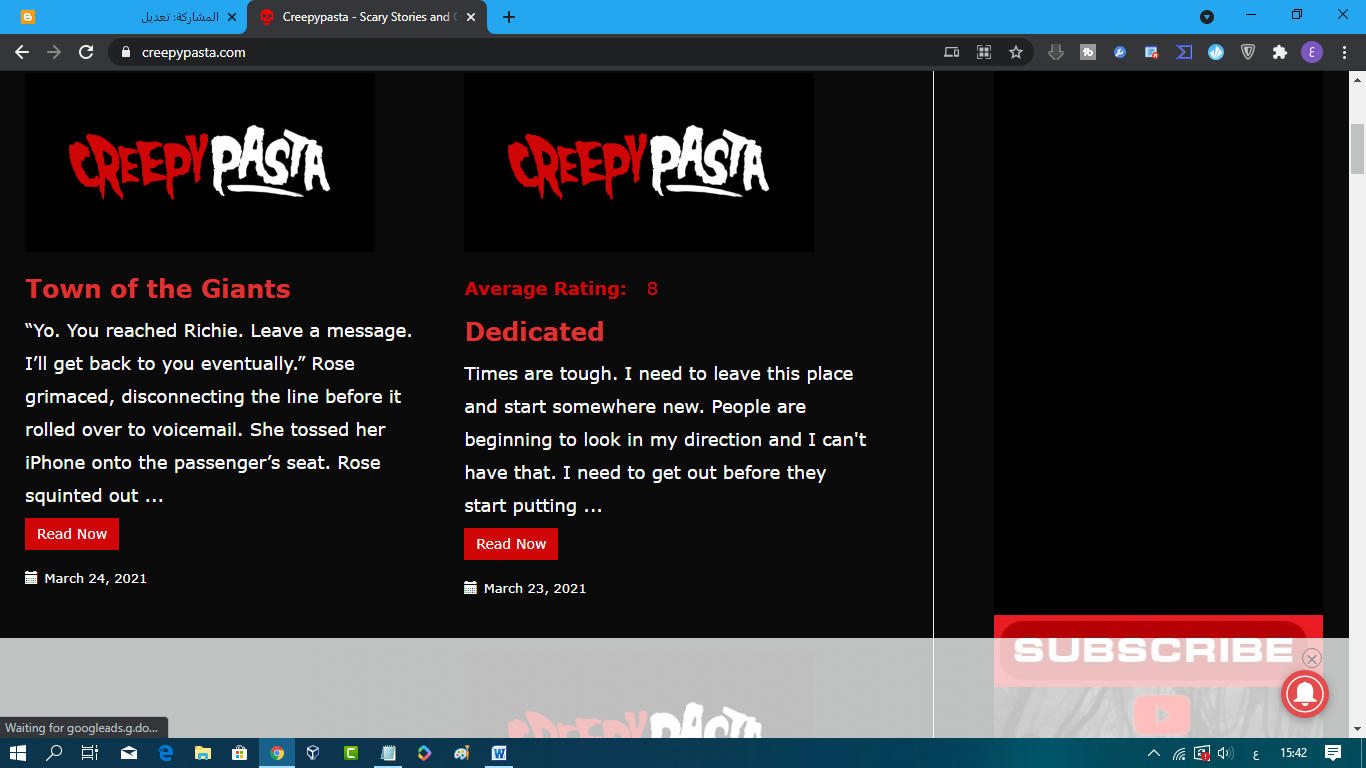Reload the creepypasta.com page
This screenshot has height=768, width=1366.
tap(86, 52)
